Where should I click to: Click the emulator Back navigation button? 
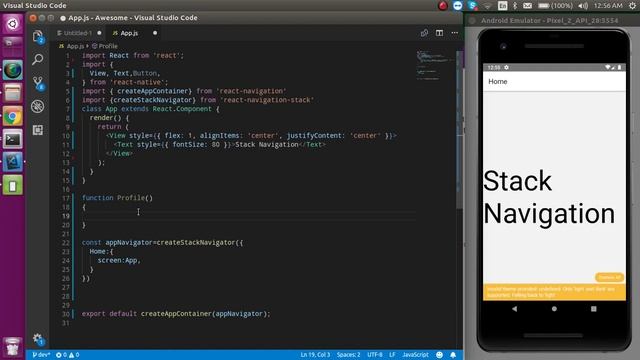tap(514, 309)
